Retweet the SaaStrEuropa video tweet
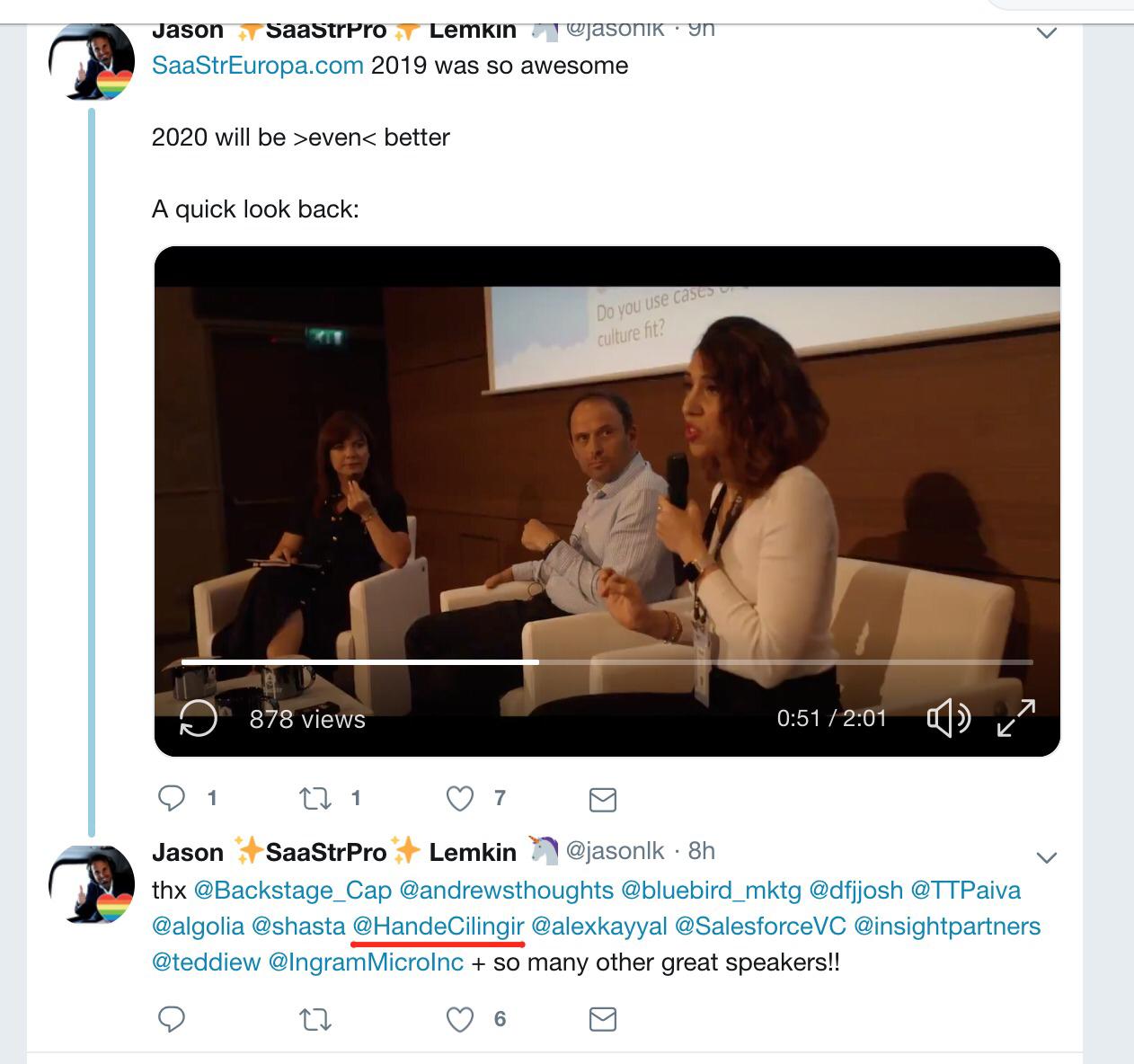1134x1064 pixels. point(315,798)
